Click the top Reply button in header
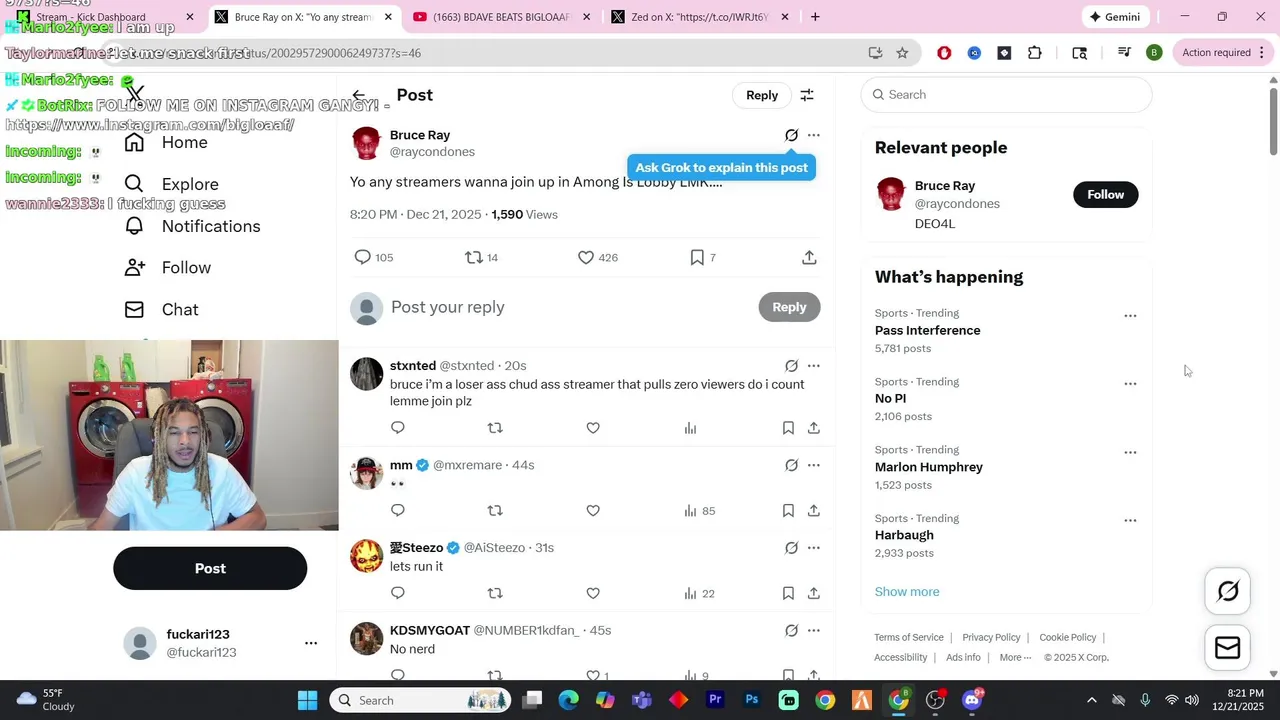The height and width of the screenshot is (720, 1280). click(762, 95)
